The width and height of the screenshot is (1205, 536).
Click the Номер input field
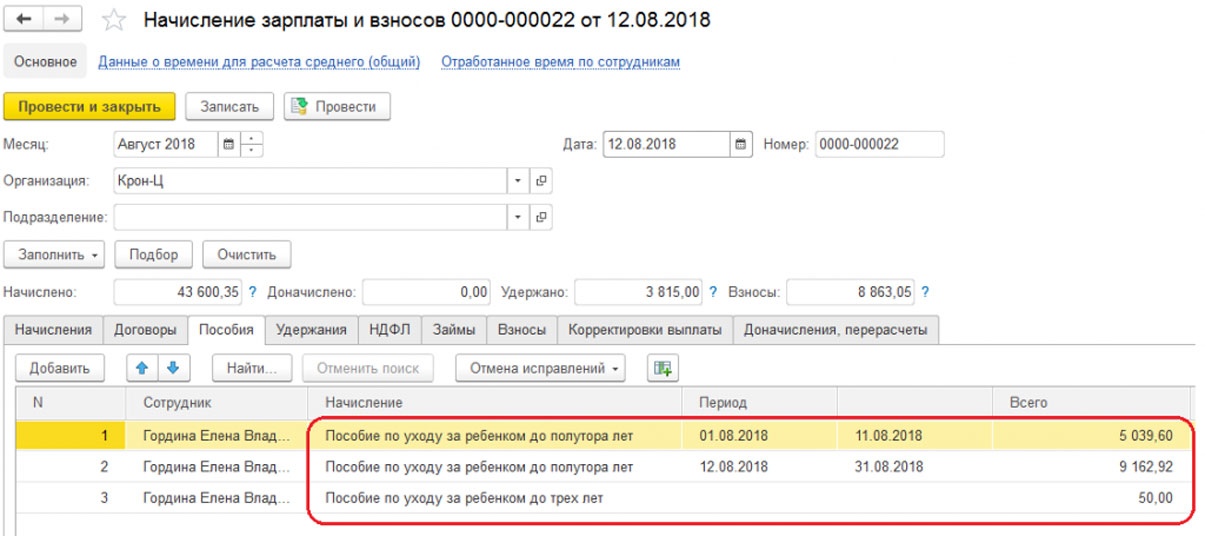pyautogui.click(x=879, y=144)
